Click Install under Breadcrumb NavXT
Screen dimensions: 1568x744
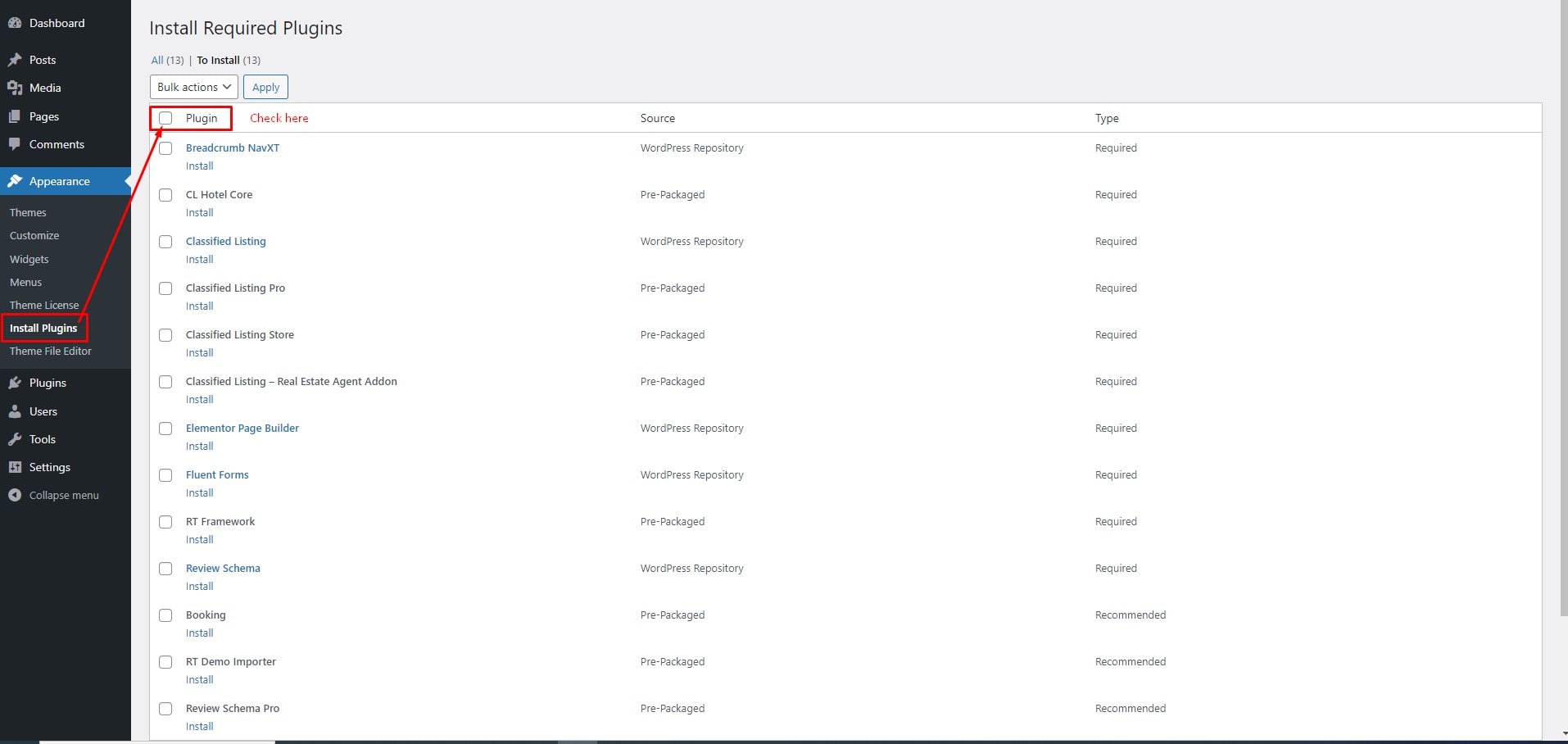[x=200, y=166]
